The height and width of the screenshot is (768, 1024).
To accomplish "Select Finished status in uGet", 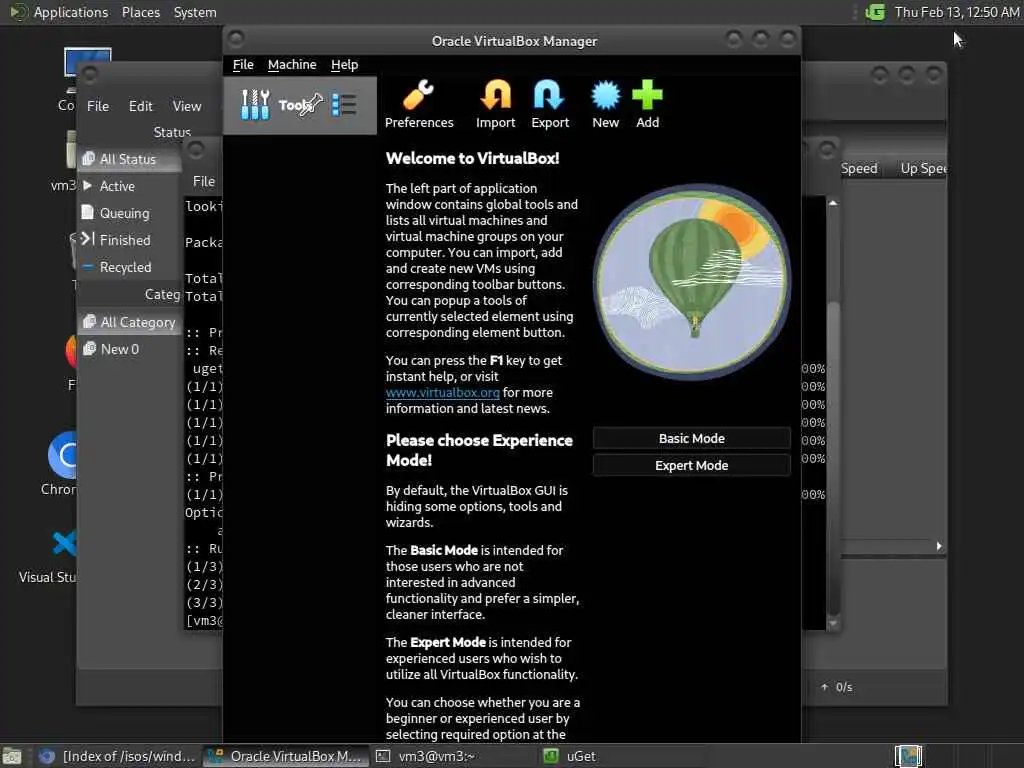I will (x=129, y=240).
